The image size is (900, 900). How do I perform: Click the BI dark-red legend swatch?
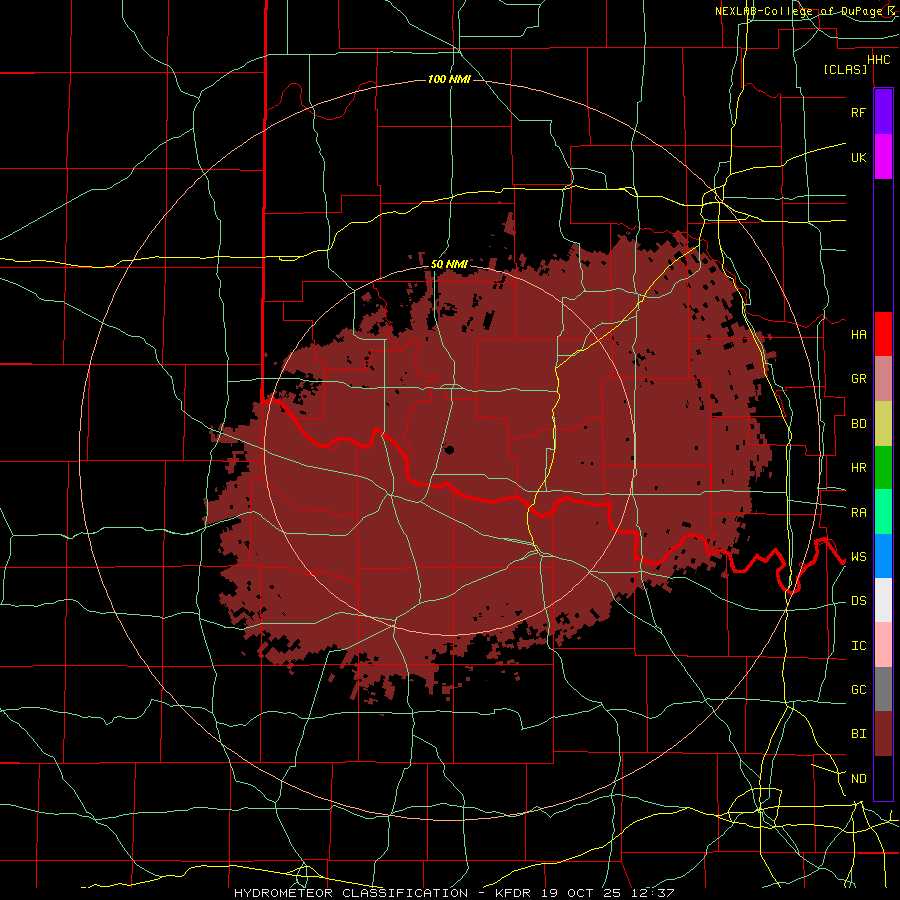tap(883, 734)
